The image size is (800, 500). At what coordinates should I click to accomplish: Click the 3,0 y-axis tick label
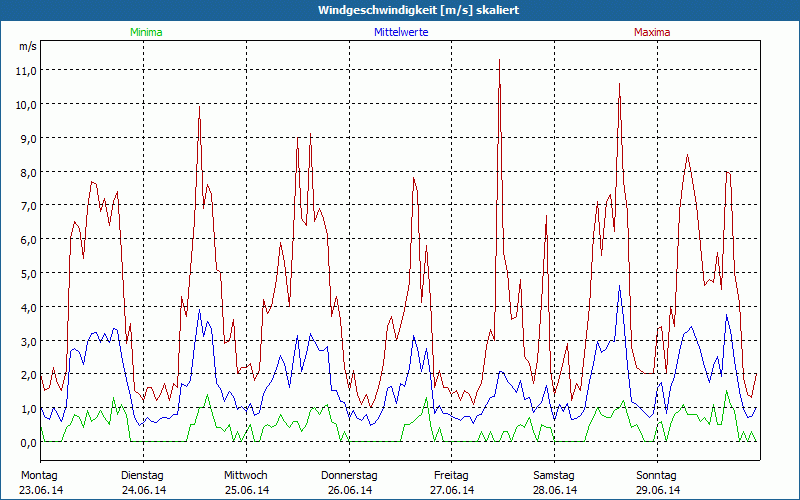(27, 341)
